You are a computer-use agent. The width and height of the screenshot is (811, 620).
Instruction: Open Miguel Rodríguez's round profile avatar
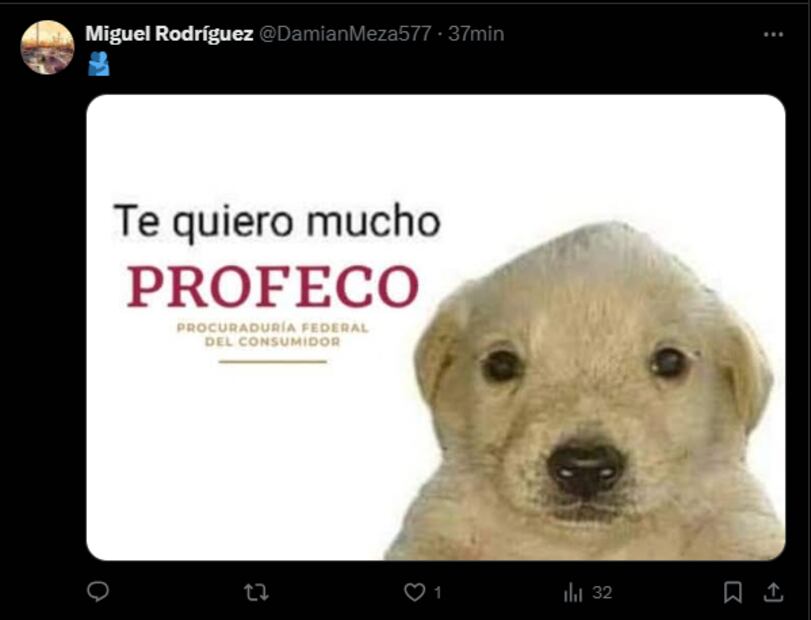click(x=47, y=48)
